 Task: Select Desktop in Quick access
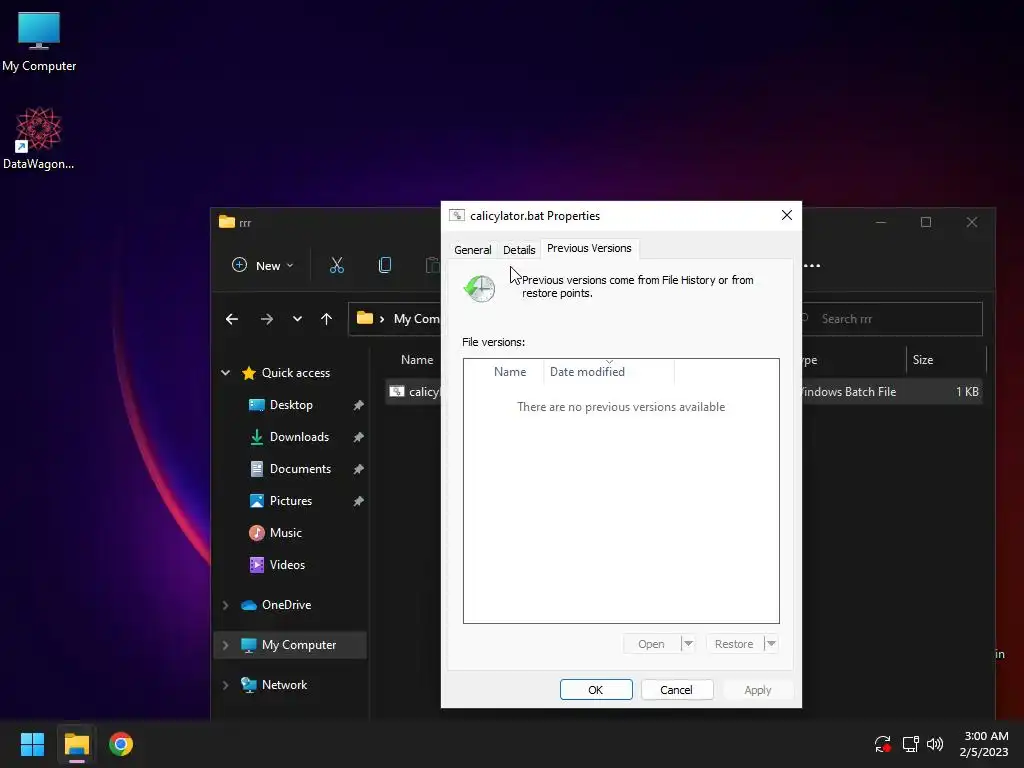pos(291,405)
